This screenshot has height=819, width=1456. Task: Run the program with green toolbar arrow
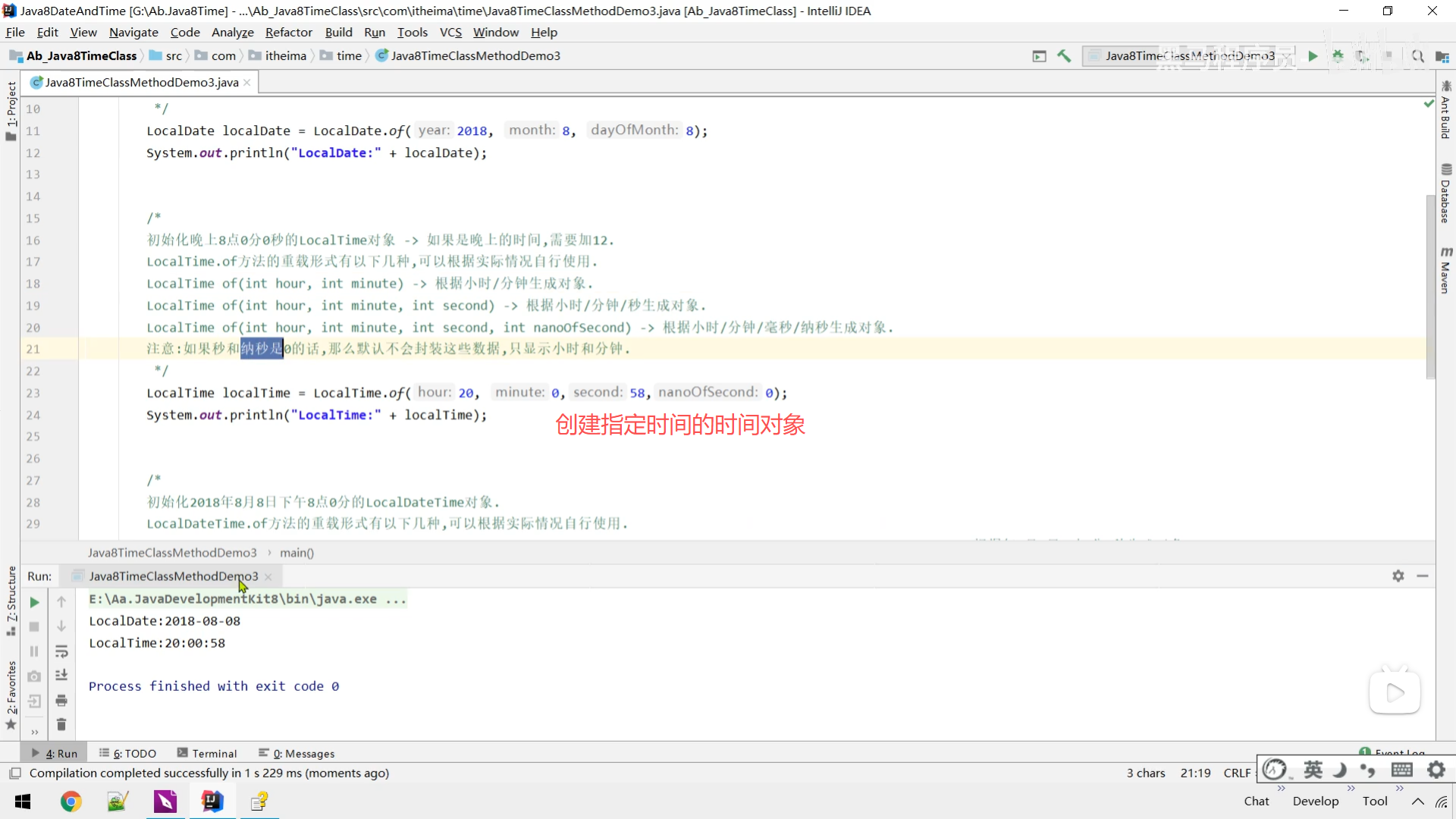tap(1313, 56)
